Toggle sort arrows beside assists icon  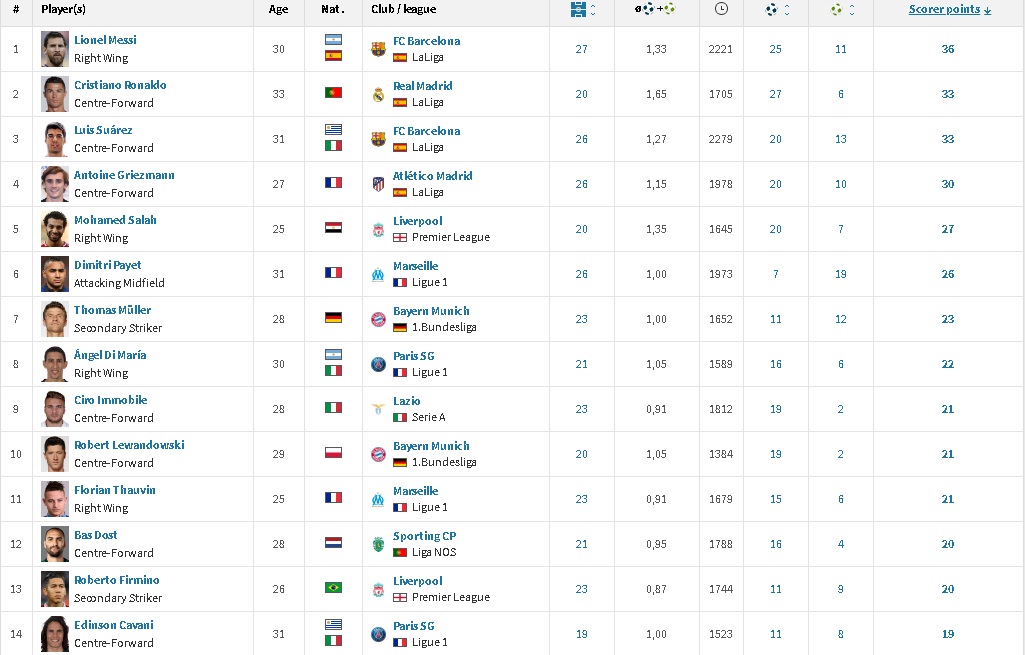click(x=852, y=10)
